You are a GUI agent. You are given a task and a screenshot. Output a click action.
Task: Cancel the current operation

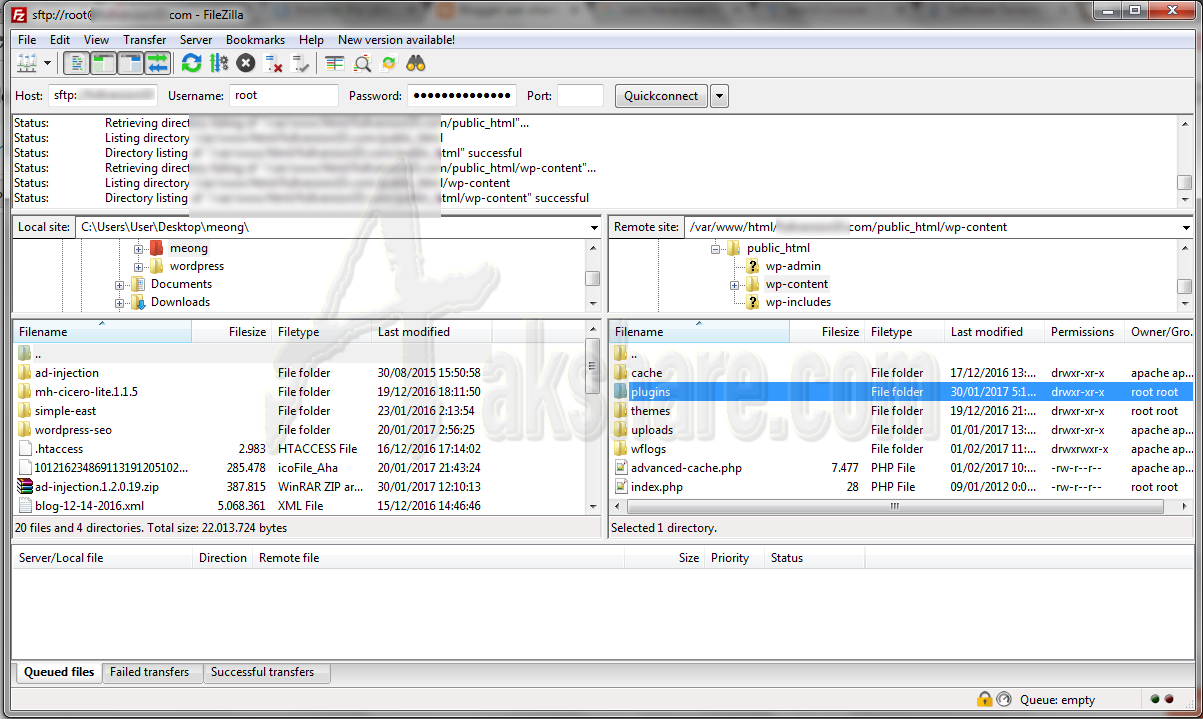[x=246, y=64]
